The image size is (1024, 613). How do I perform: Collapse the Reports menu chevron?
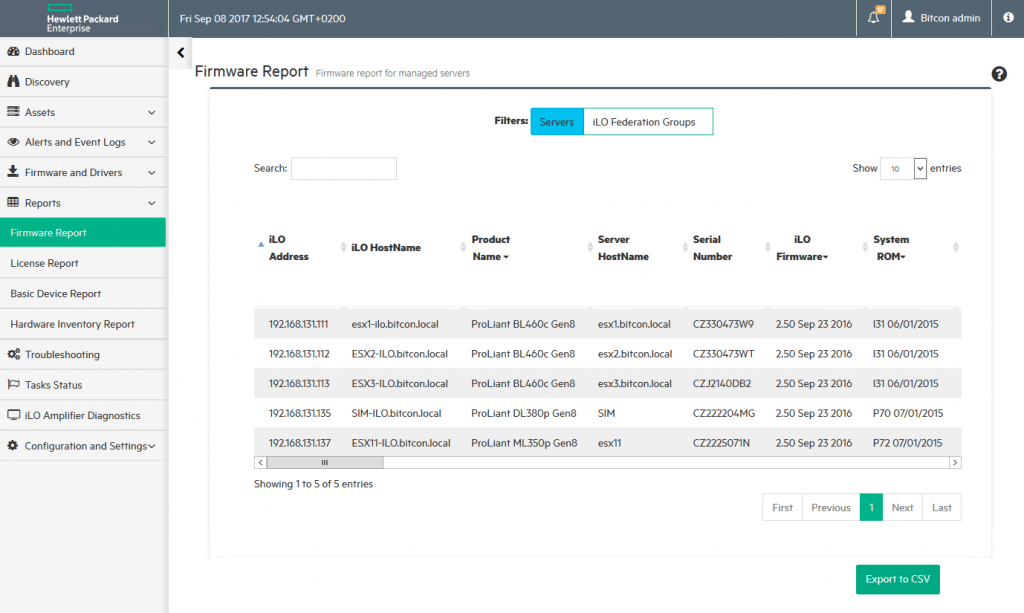click(x=152, y=203)
